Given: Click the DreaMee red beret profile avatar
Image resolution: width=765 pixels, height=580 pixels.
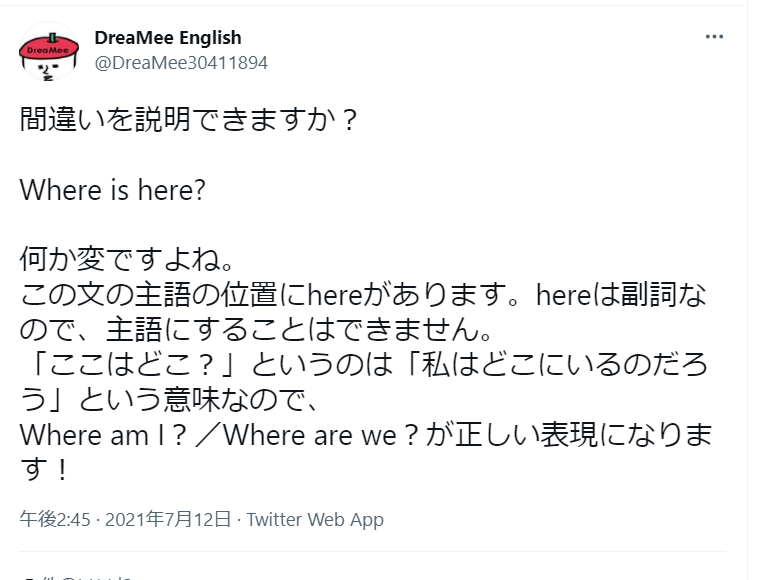Looking at the screenshot, I should (x=49, y=51).
